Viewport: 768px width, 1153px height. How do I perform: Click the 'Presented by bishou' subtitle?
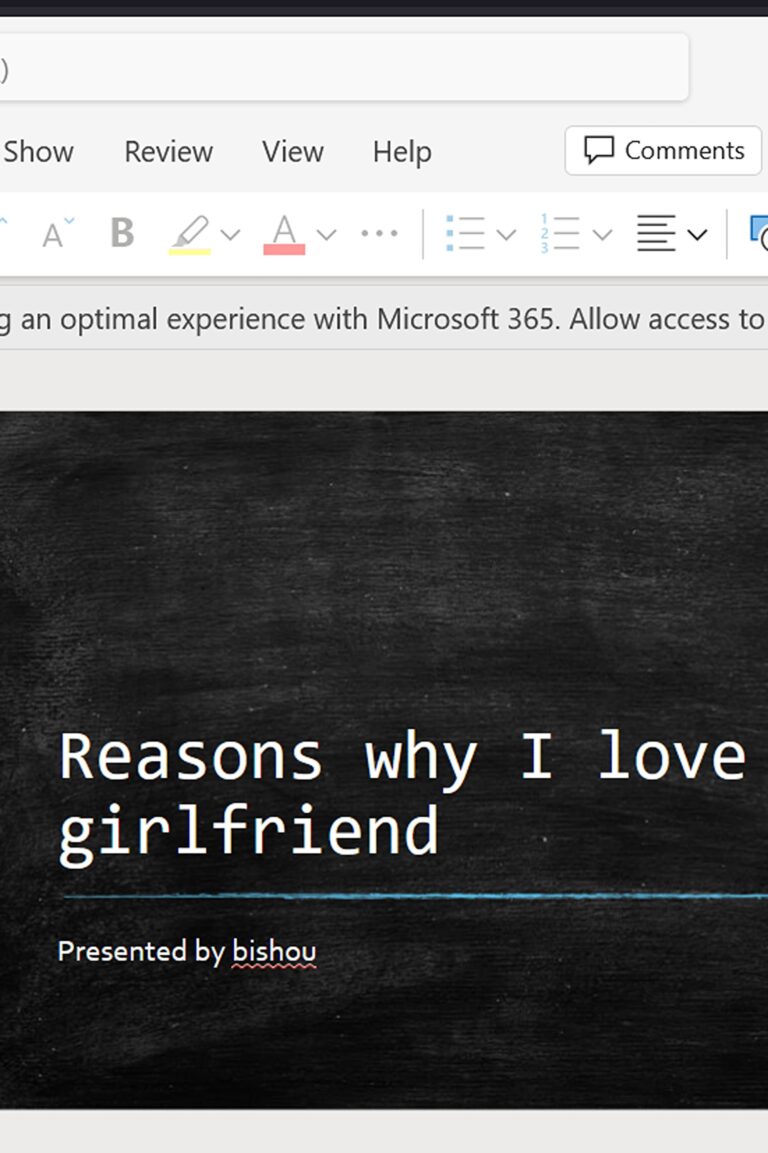click(187, 951)
